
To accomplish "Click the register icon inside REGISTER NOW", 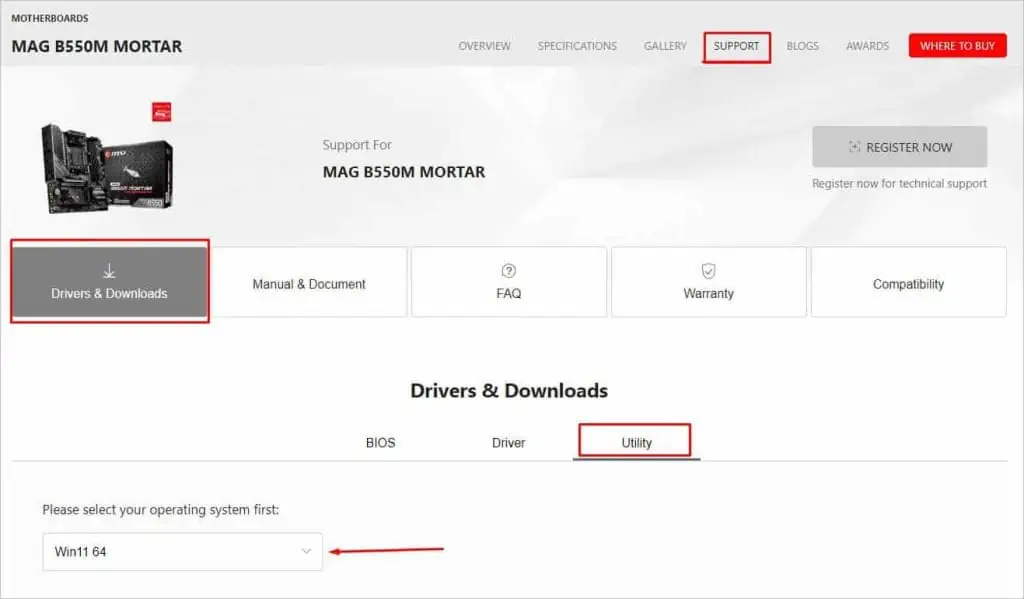I will [x=857, y=146].
